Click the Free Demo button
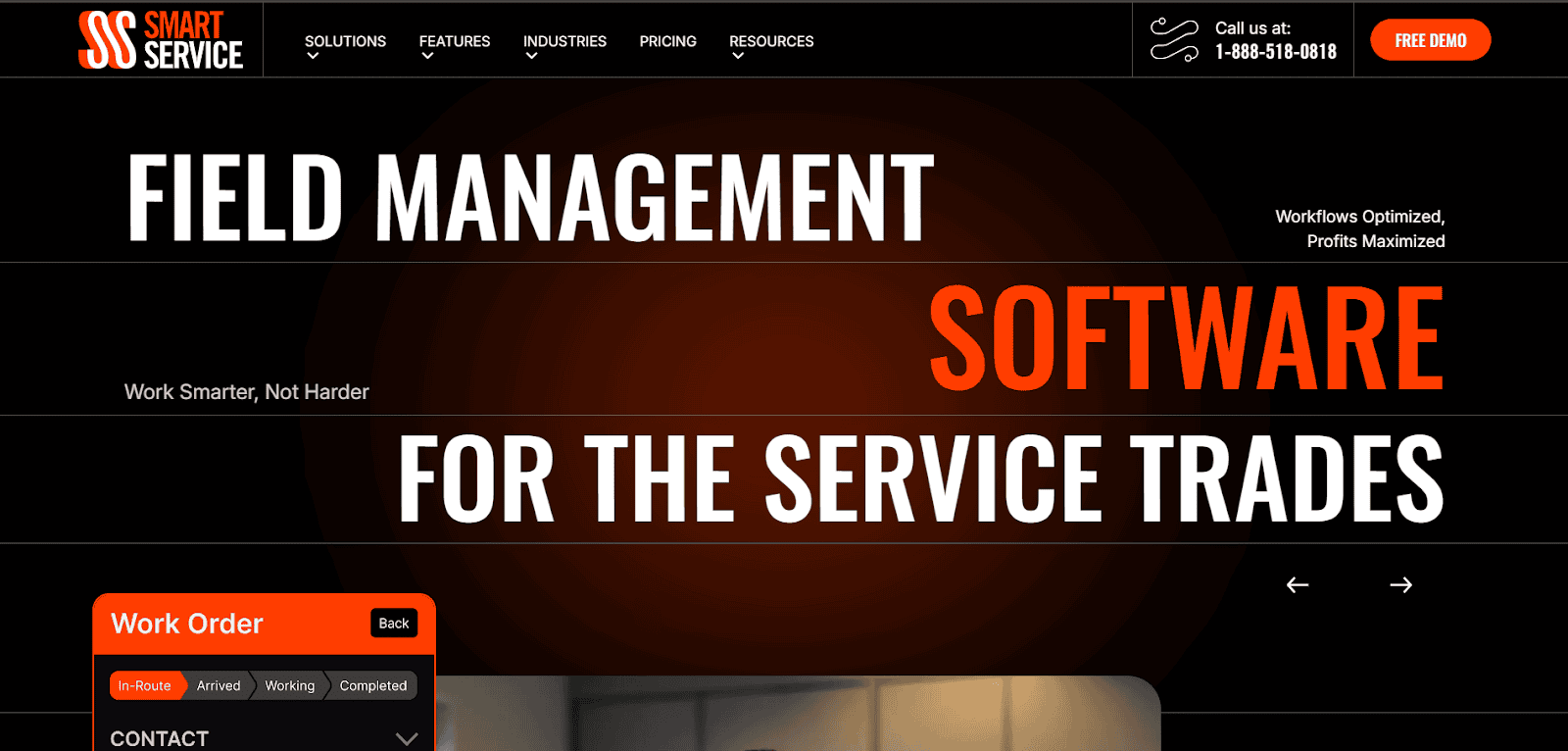Image resolution: width=1568 pixels, height=751 pixels. [1431, 40]
